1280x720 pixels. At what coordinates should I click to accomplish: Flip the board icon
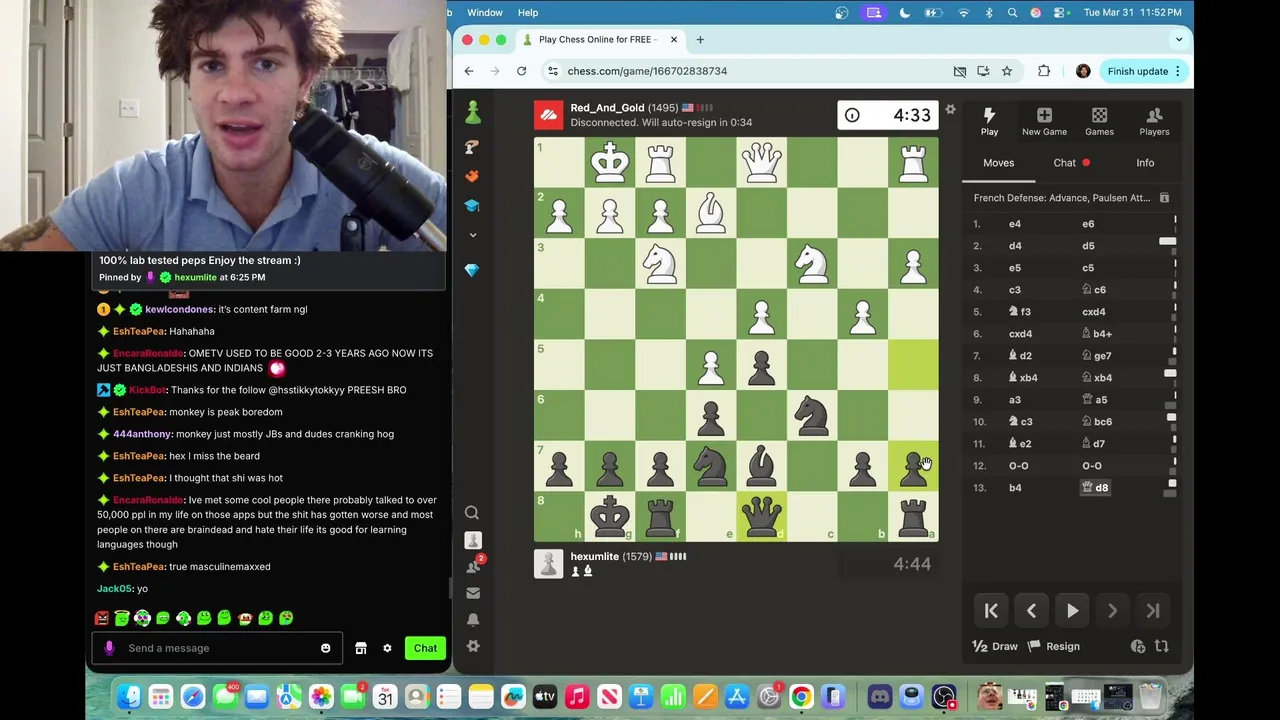1161,646
